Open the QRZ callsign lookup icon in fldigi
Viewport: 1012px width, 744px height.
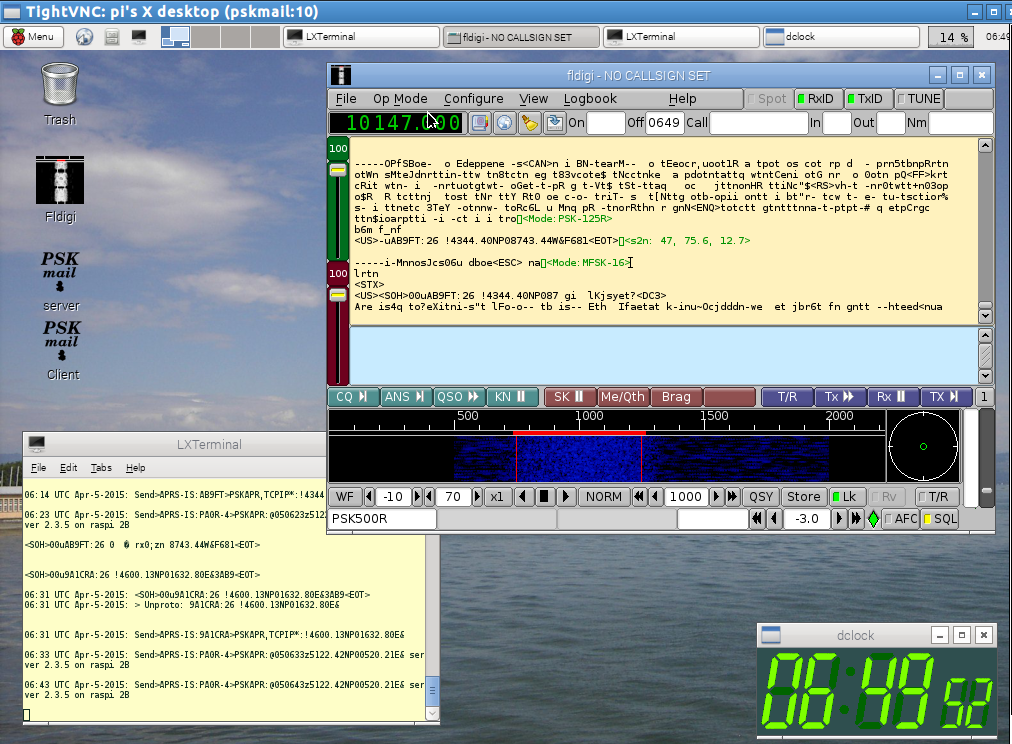[x=480, y=123]
